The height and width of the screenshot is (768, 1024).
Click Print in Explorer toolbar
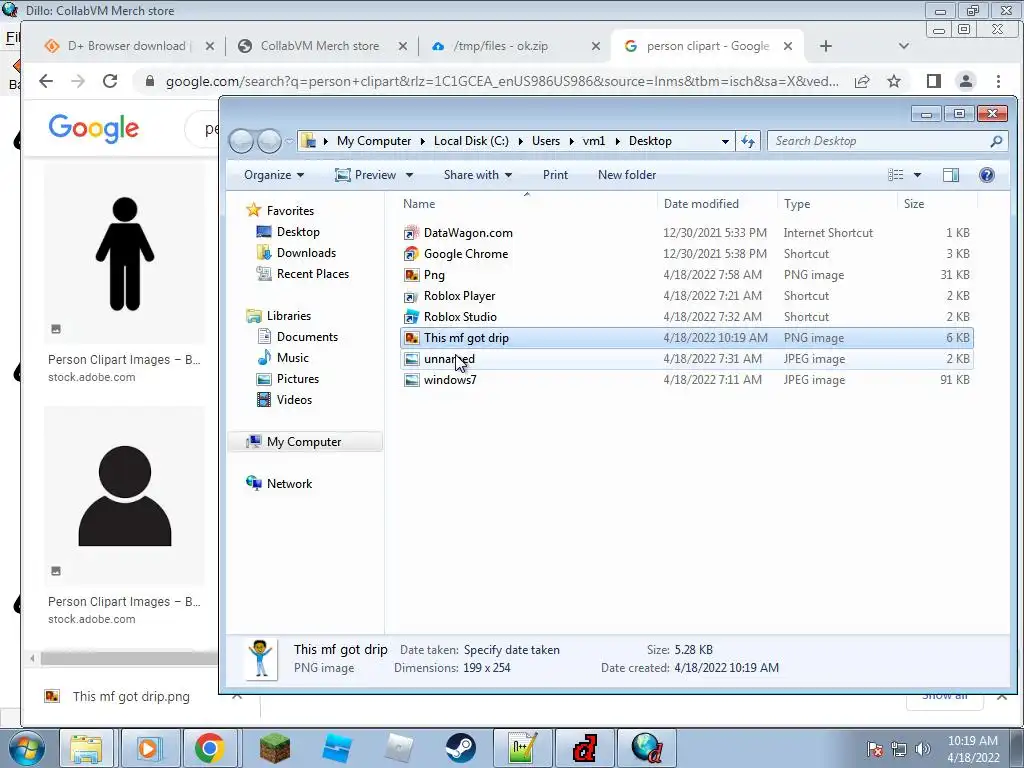point(555,175)
